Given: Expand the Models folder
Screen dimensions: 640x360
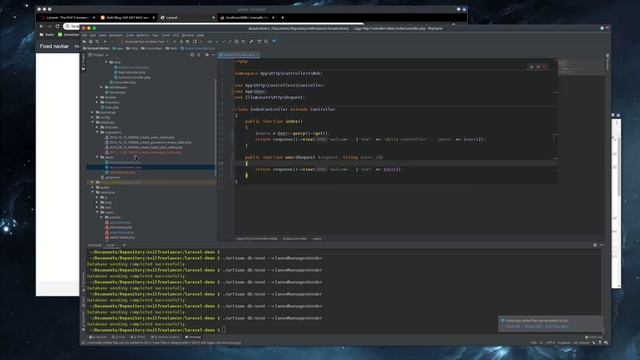Looking at the screenshot, I should coord(97,97).
